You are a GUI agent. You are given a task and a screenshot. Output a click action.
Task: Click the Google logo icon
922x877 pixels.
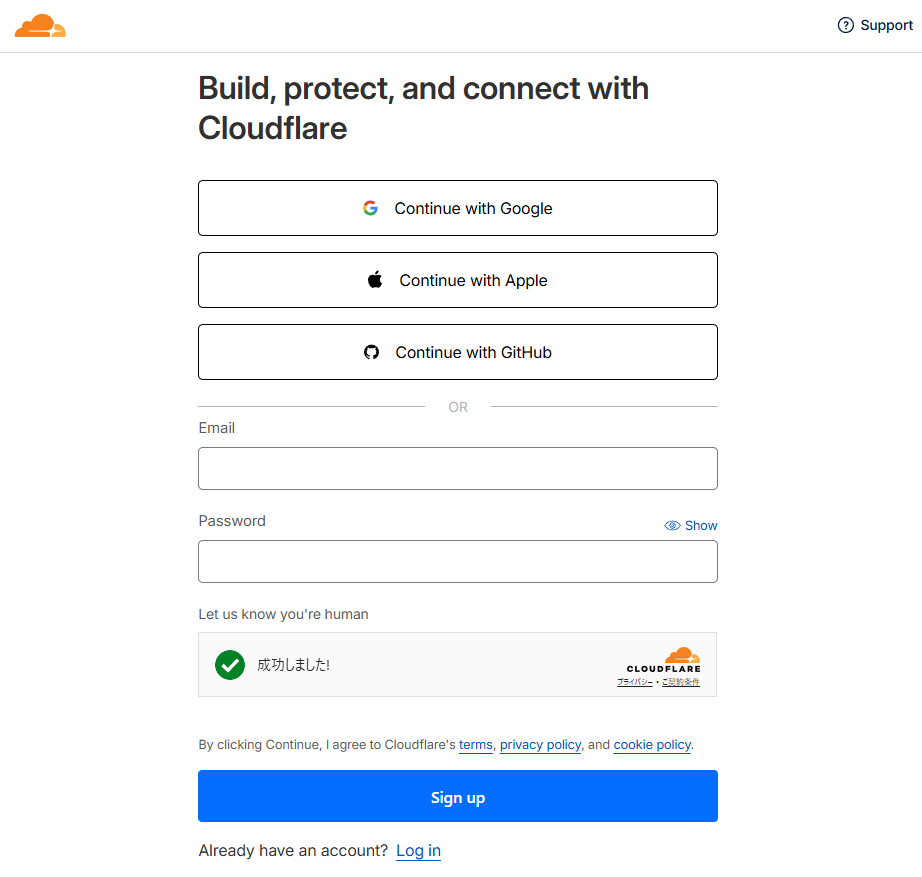(x=371, y=208)
